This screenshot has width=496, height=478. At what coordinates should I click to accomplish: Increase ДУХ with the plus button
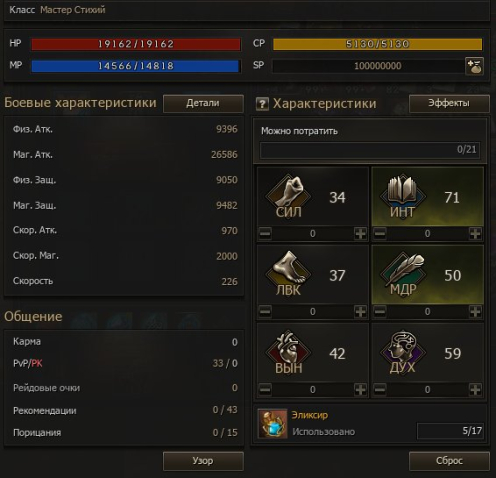pos(475,389)
